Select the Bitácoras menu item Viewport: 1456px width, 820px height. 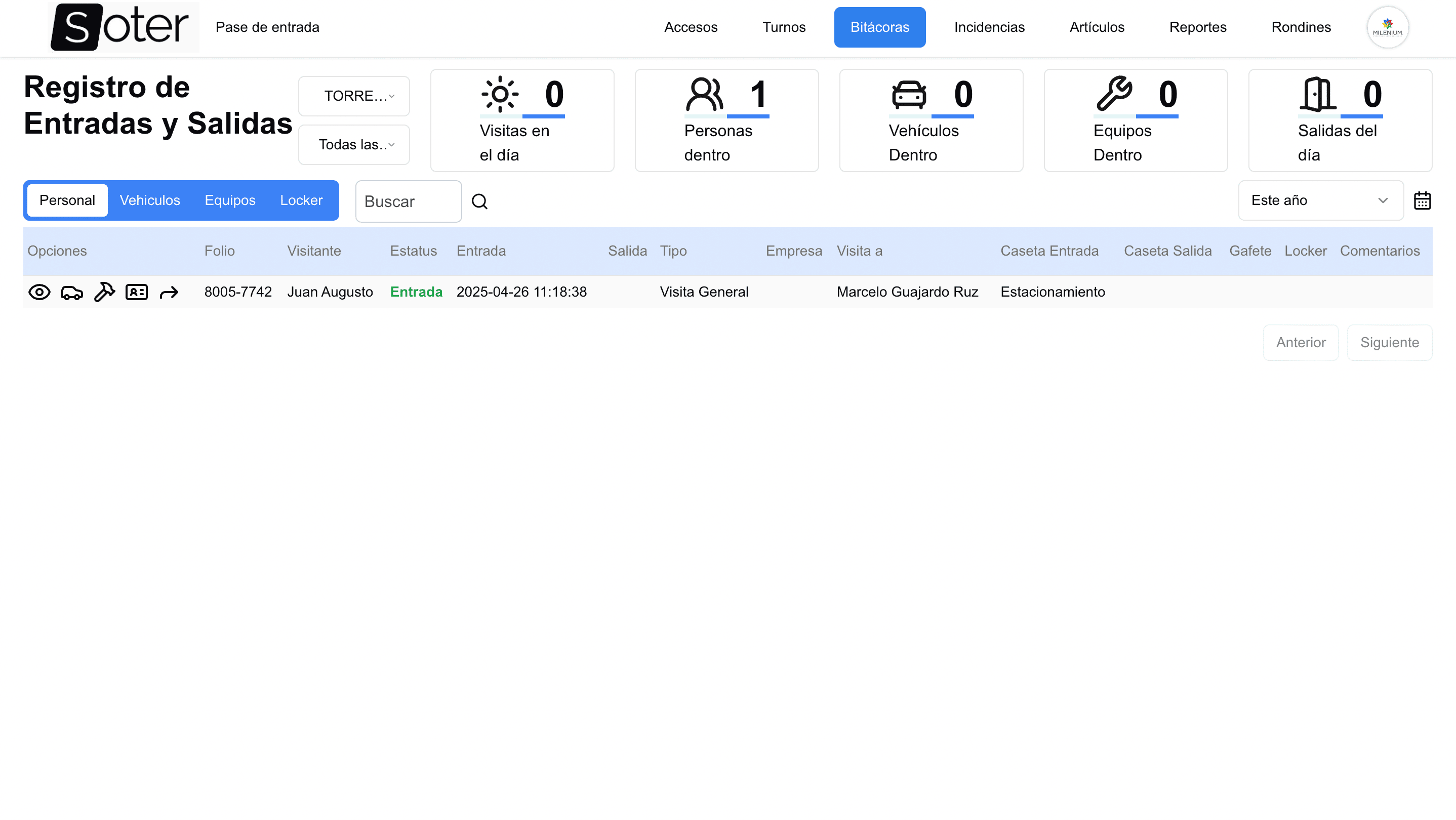point(879,27)
